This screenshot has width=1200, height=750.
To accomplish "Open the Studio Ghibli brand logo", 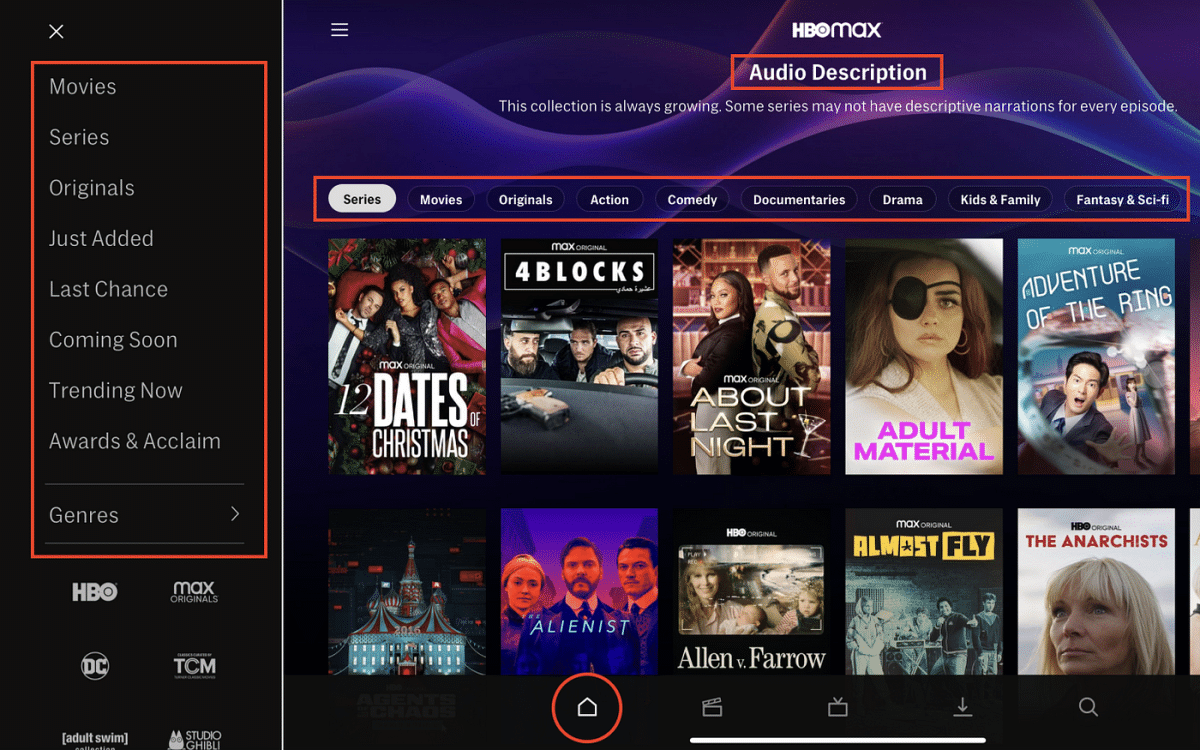I will [194, 741].
